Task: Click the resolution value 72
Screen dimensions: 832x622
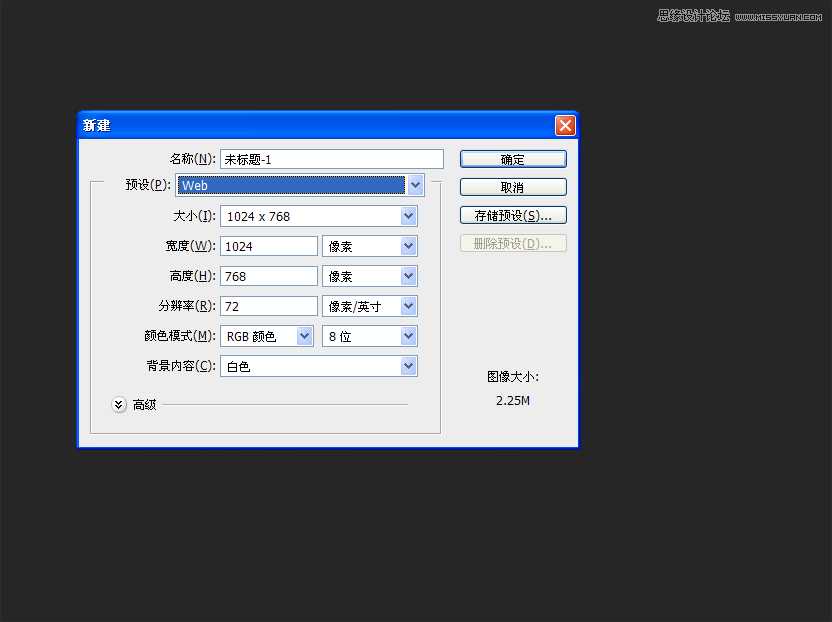Action: (x=266, y=305)
